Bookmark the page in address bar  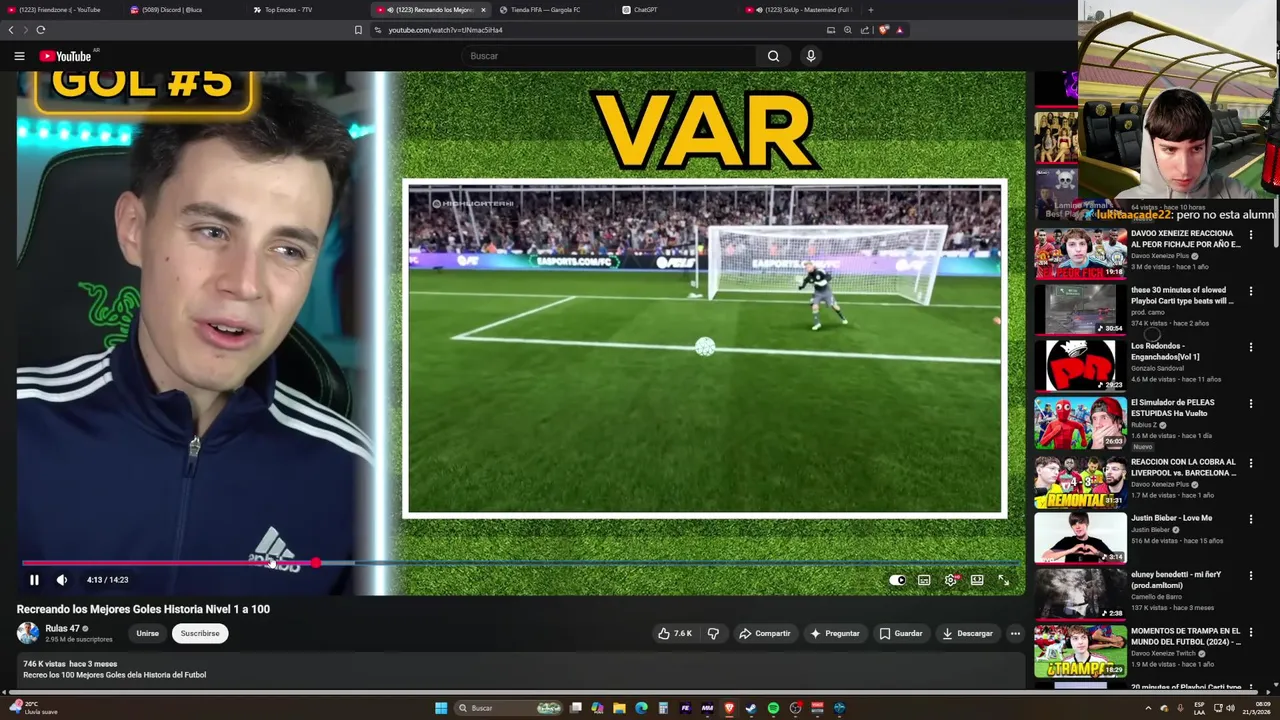point(358,30)
